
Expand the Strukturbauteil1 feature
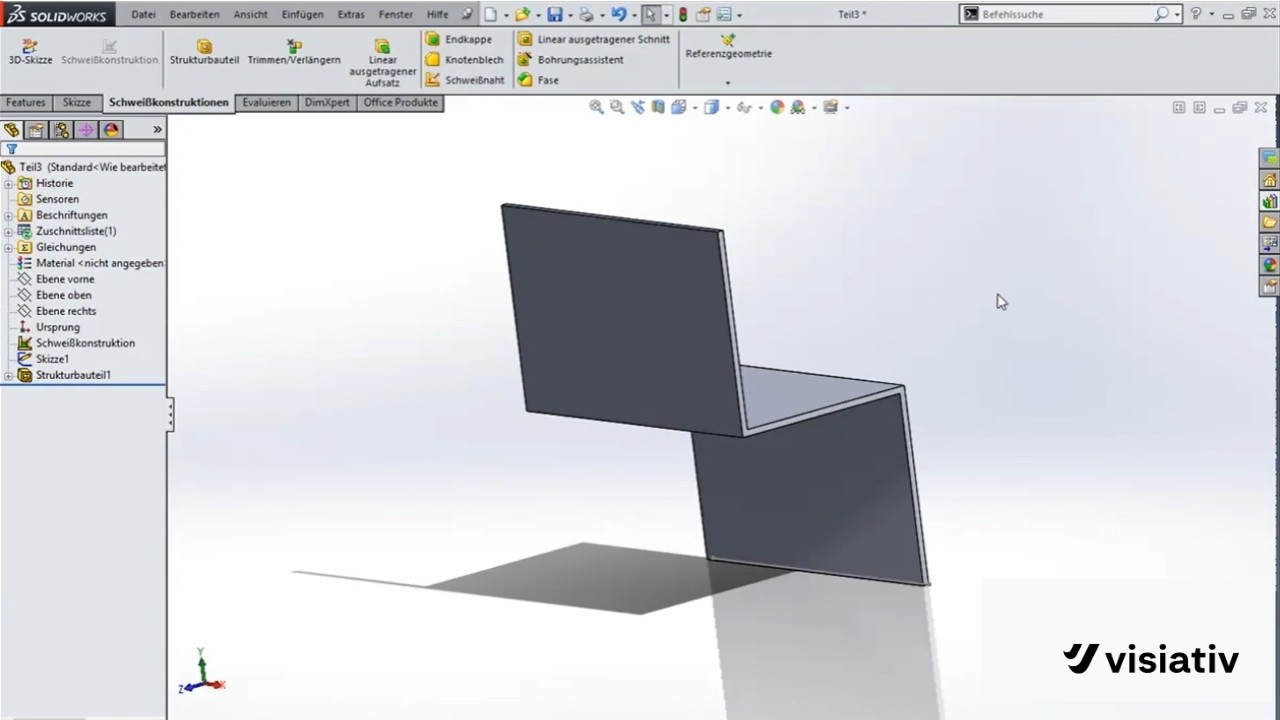tap(8, 375)
